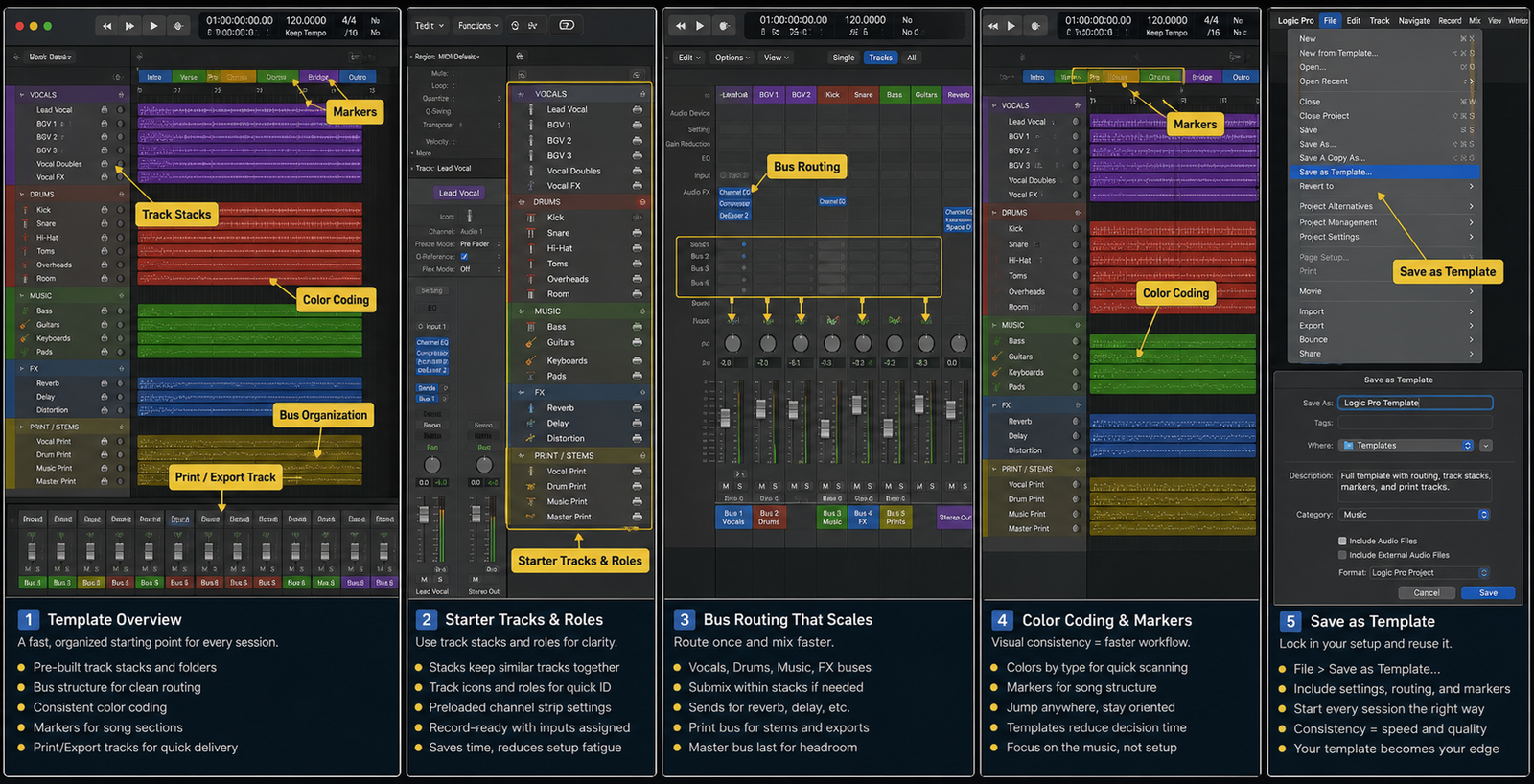
Task: Click Rewind in the Template Overview transport
Action: 107,26
